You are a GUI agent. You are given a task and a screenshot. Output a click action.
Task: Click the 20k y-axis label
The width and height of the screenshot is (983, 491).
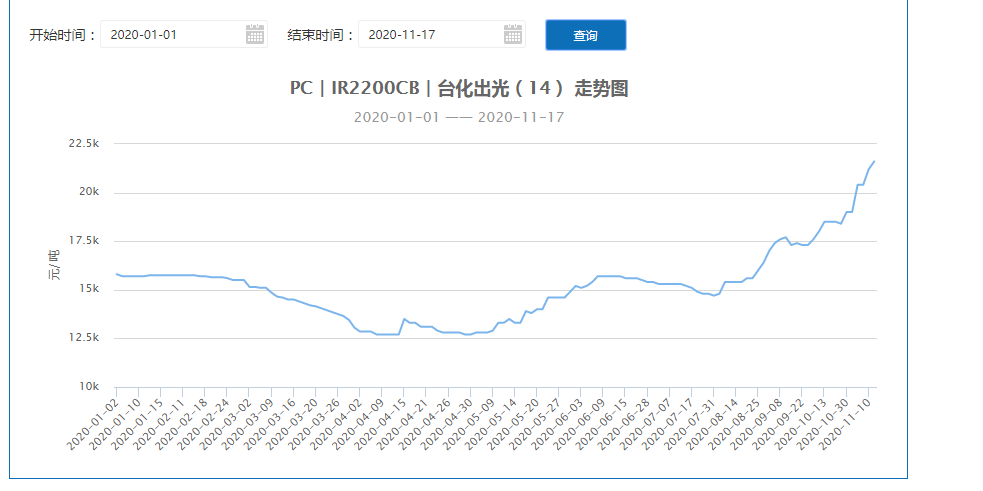tap(88, 192)
